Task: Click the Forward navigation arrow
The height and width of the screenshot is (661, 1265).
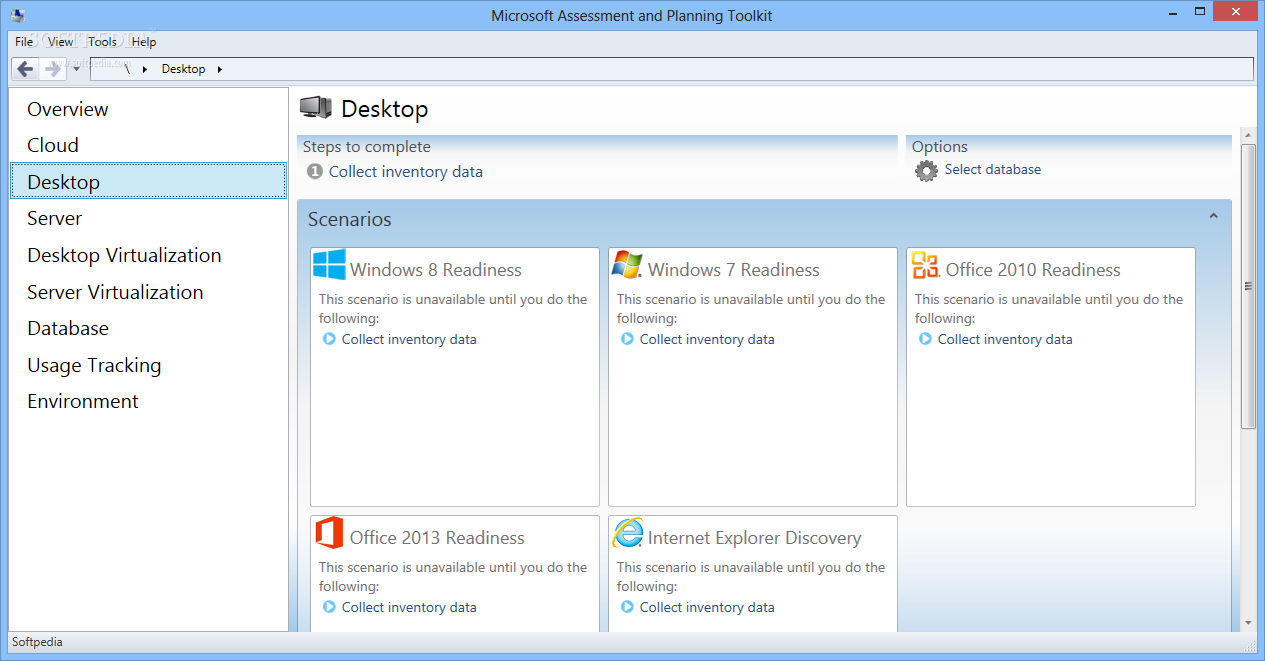Action: tap(52, 69)
